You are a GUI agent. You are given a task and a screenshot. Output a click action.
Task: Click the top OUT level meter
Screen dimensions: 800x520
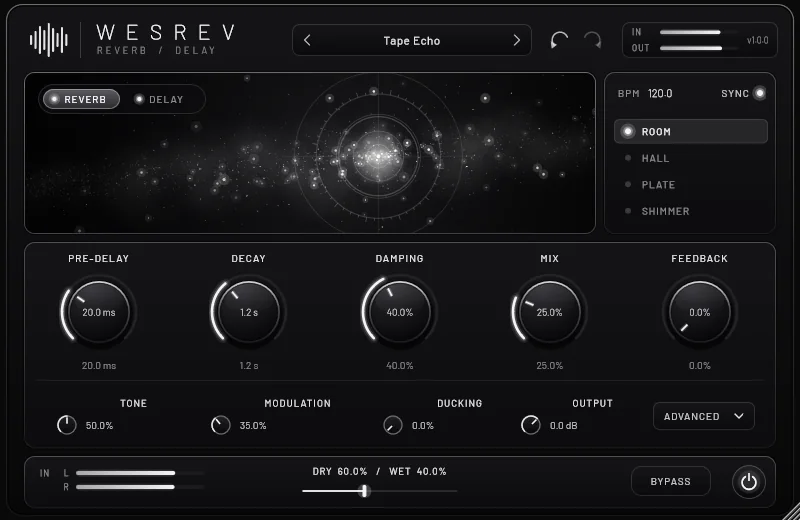[698, 48]
